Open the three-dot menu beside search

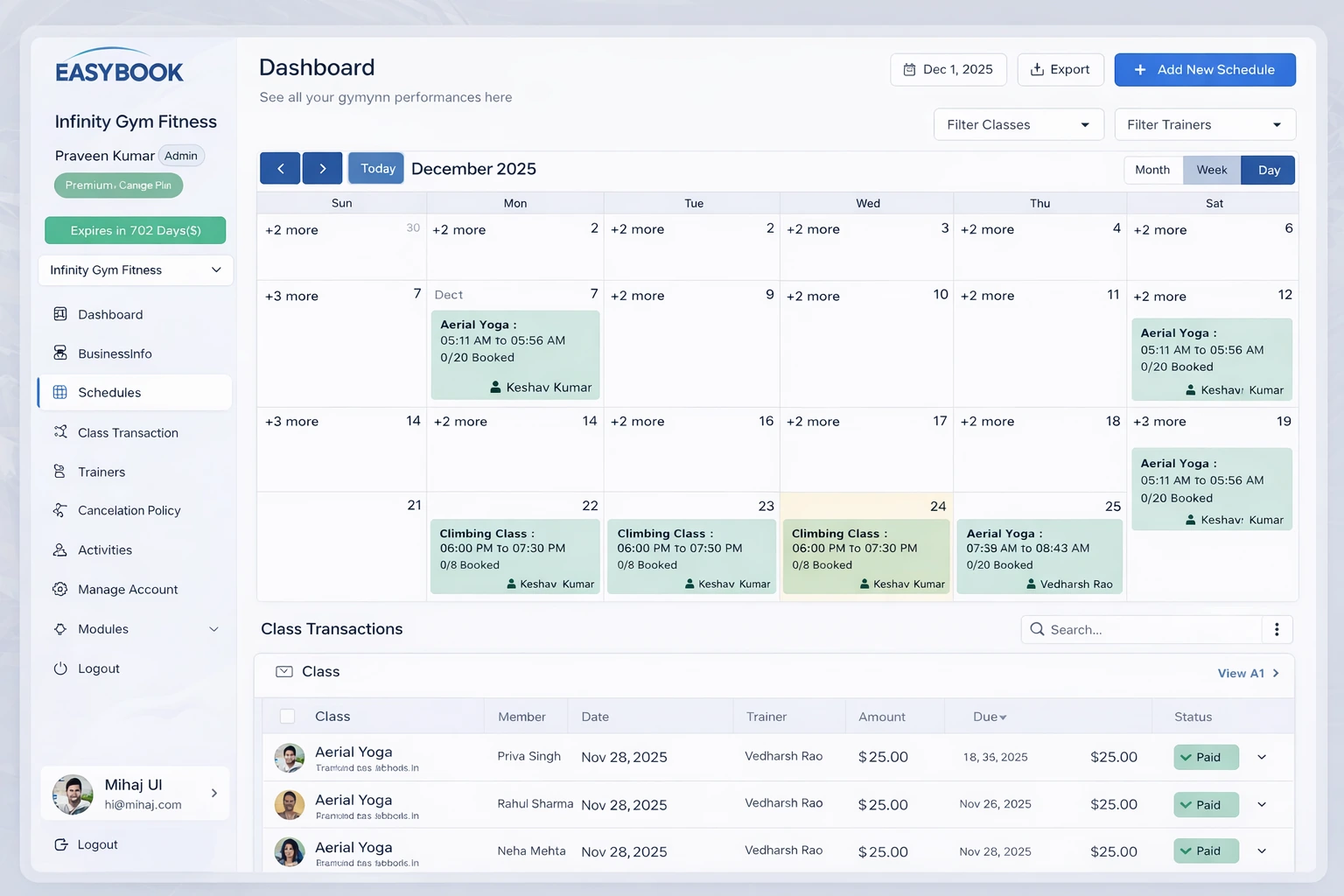click(1277, 629)
